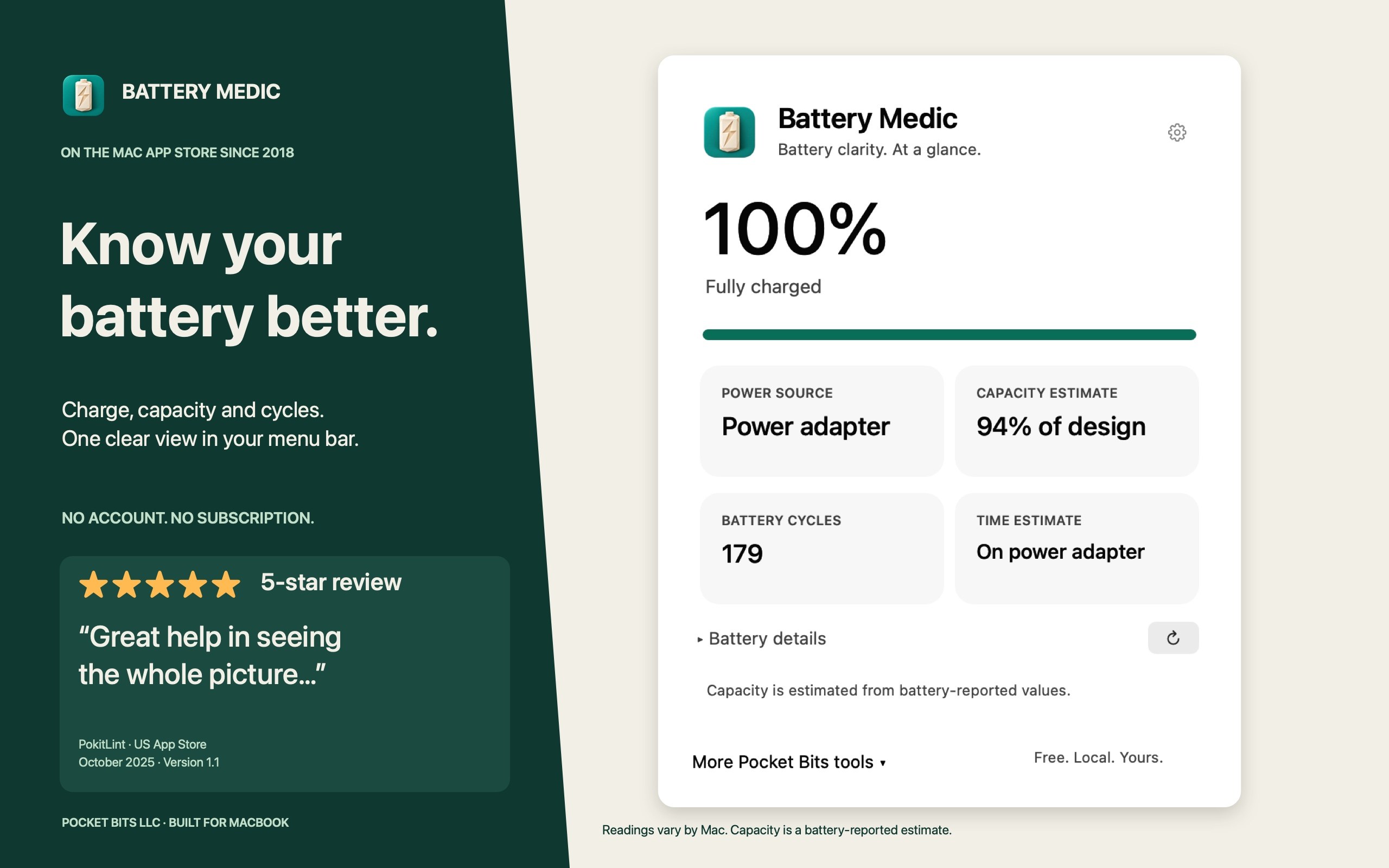1389x868 pixels.
Task: Select the Power Source card
Action: point(821,421)
